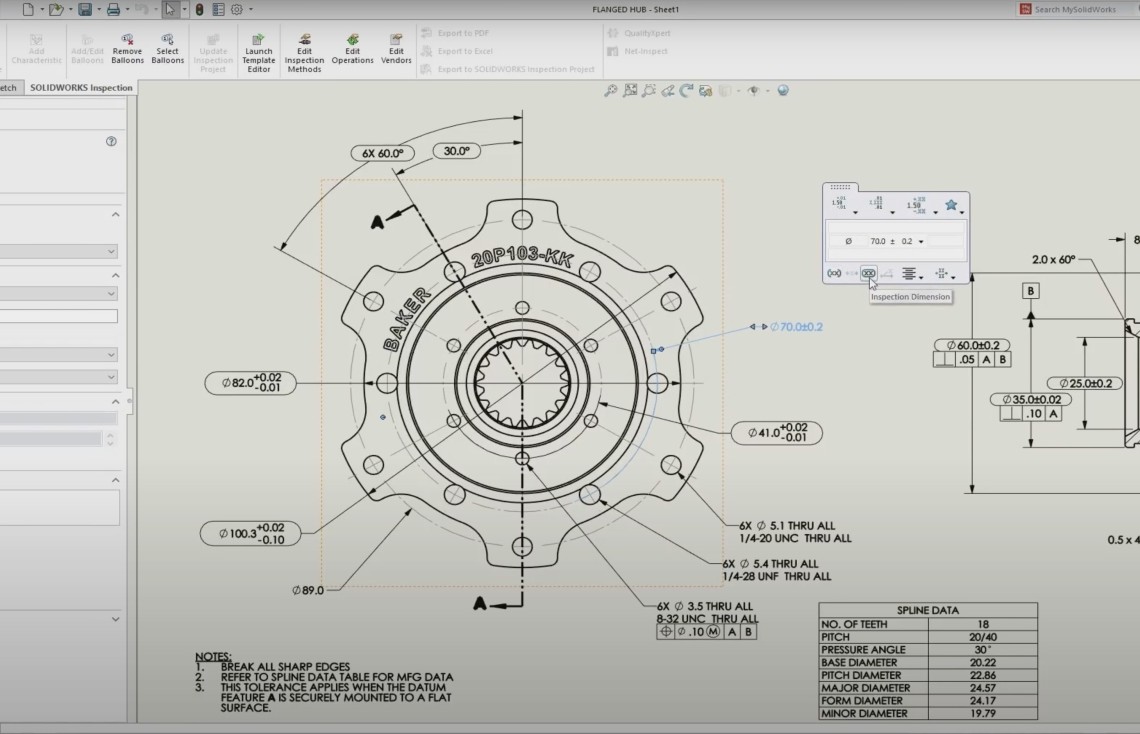Image resolution: width=1140 pixels, height=734 pixels.
Task: Open the tolerance value dropdown beside 0.2
Action: [921, 241]
